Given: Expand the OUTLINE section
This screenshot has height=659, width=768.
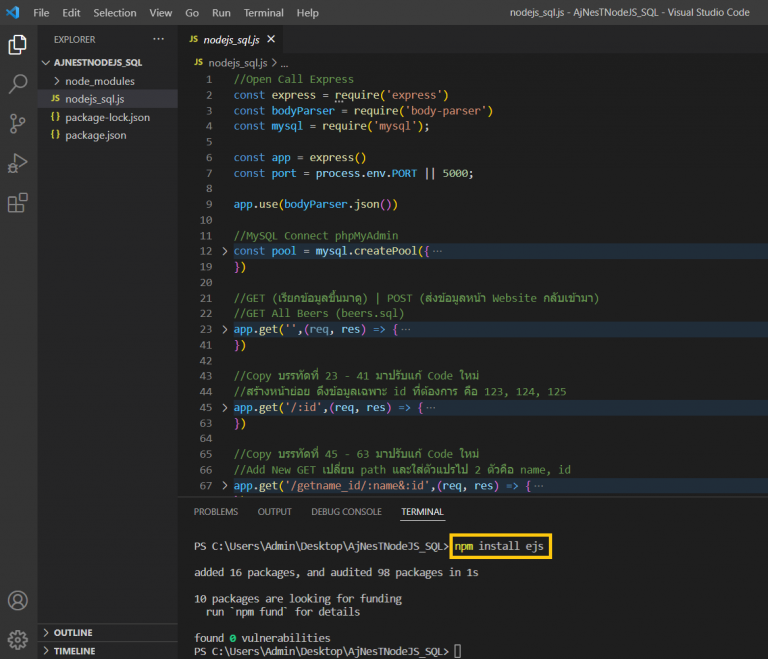Looking at the screenshot, I should (x=73, y=633).
